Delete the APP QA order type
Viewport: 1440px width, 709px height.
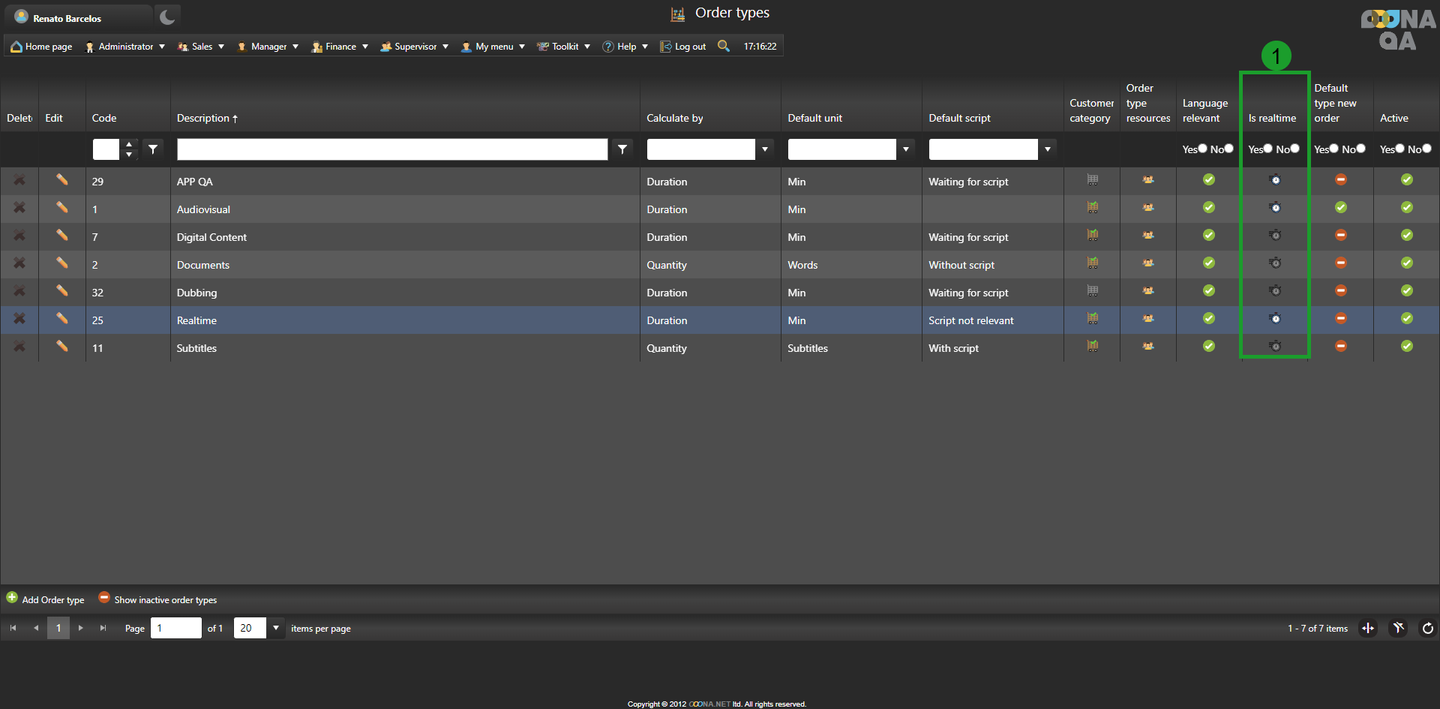click(x=19, y=181)
